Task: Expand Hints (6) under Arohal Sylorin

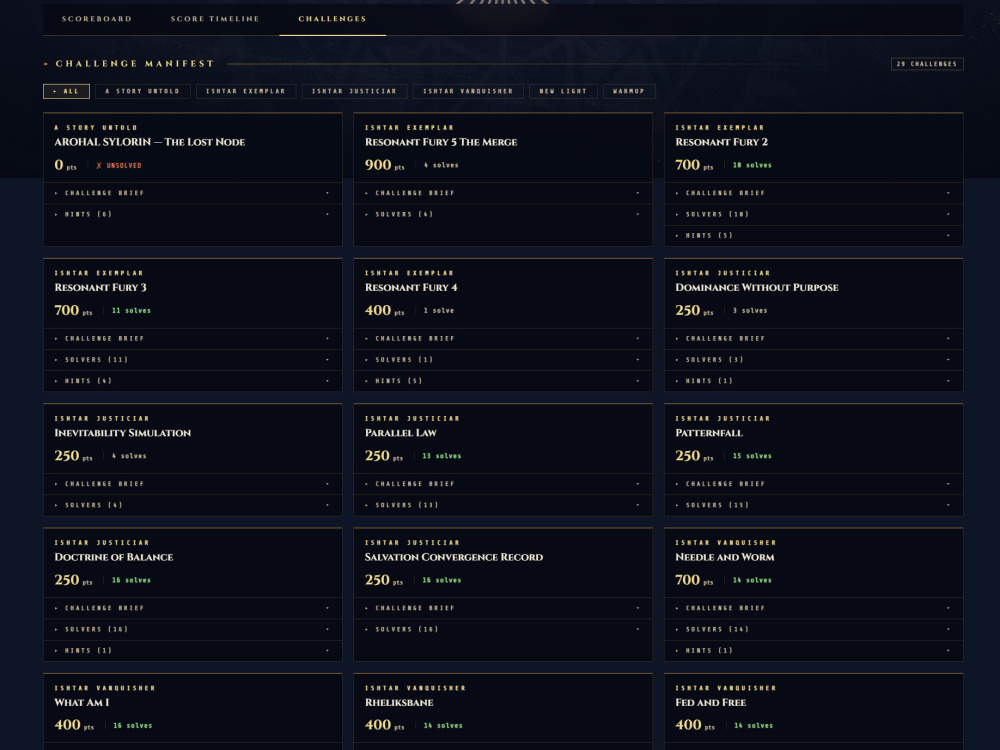Action: 193,214
